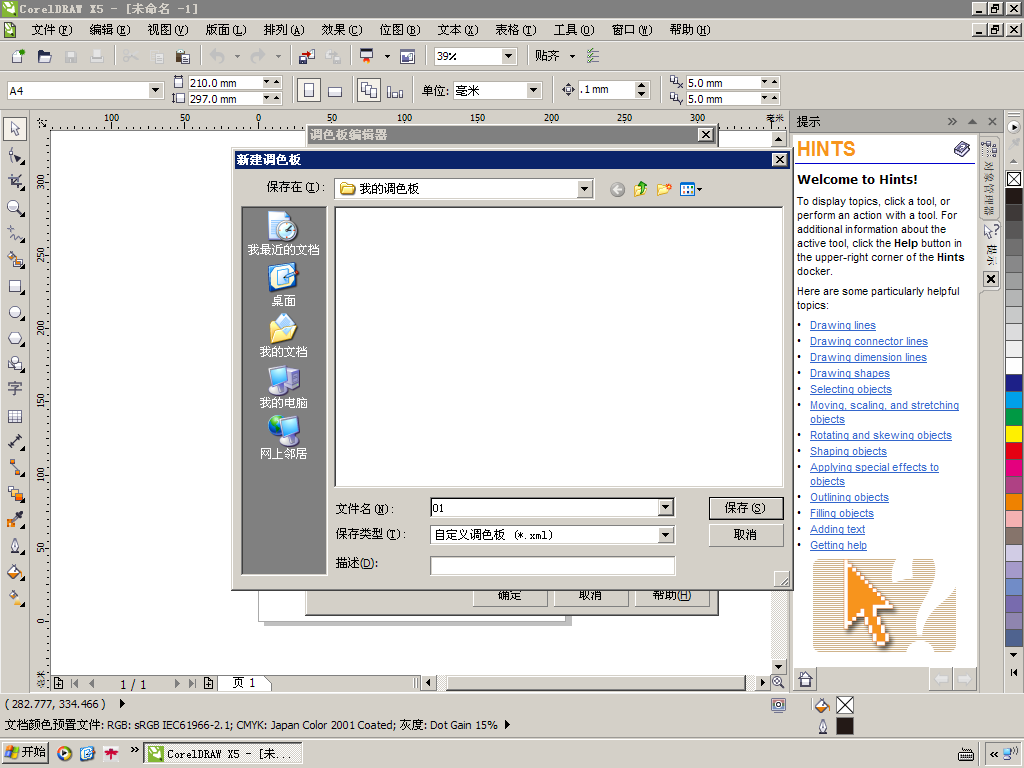
Task: Select the Smart fill tool
Action: click(x=14, y=260)
